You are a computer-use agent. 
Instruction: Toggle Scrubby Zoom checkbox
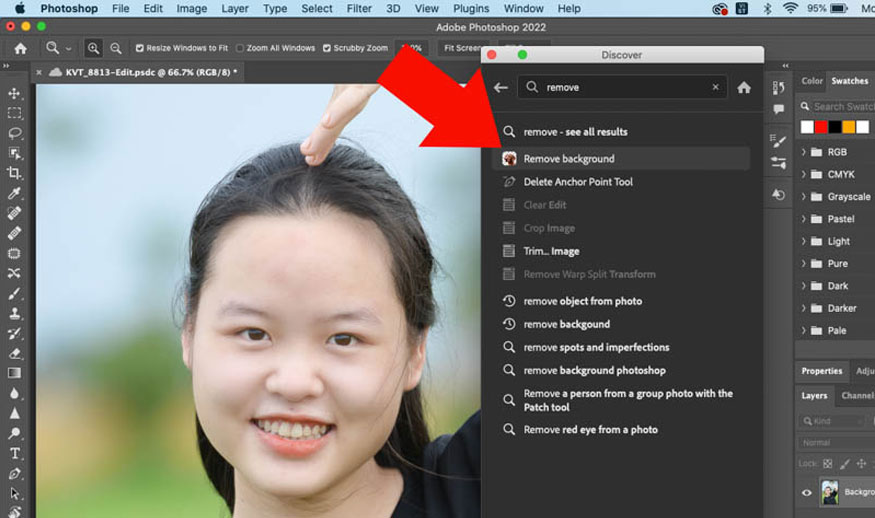point(327,49)
